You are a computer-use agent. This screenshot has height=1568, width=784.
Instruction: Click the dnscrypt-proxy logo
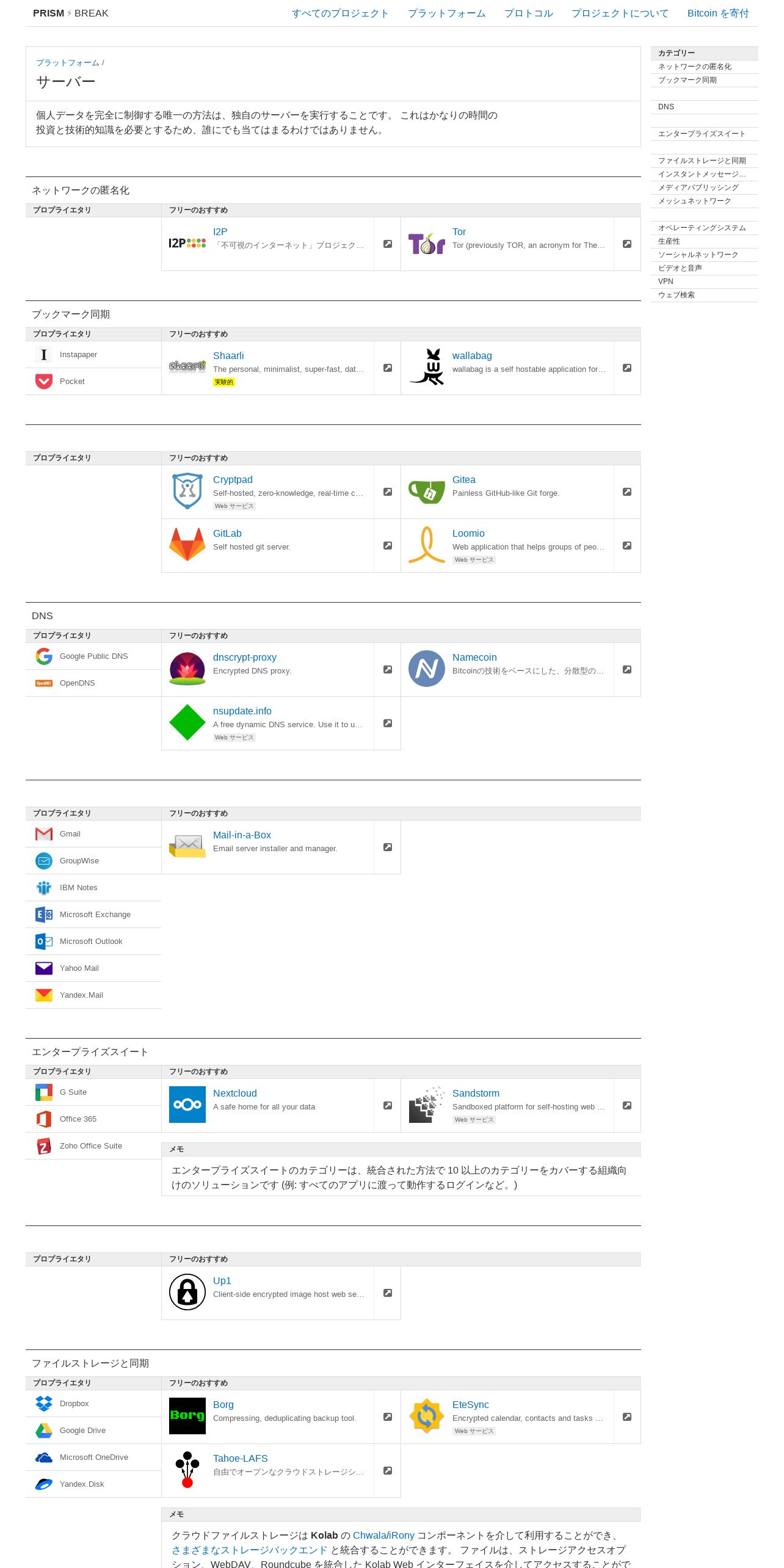187,669
